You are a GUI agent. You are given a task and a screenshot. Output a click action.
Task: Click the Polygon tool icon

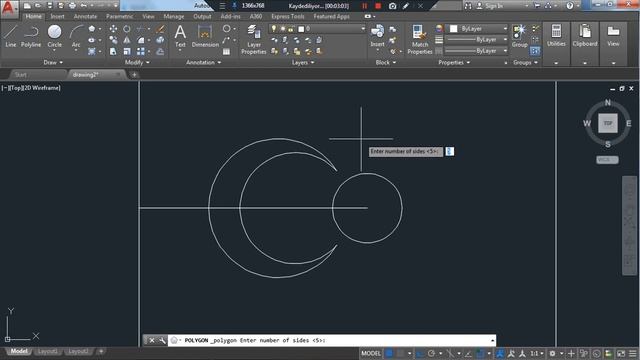click(x=92, y=29)
